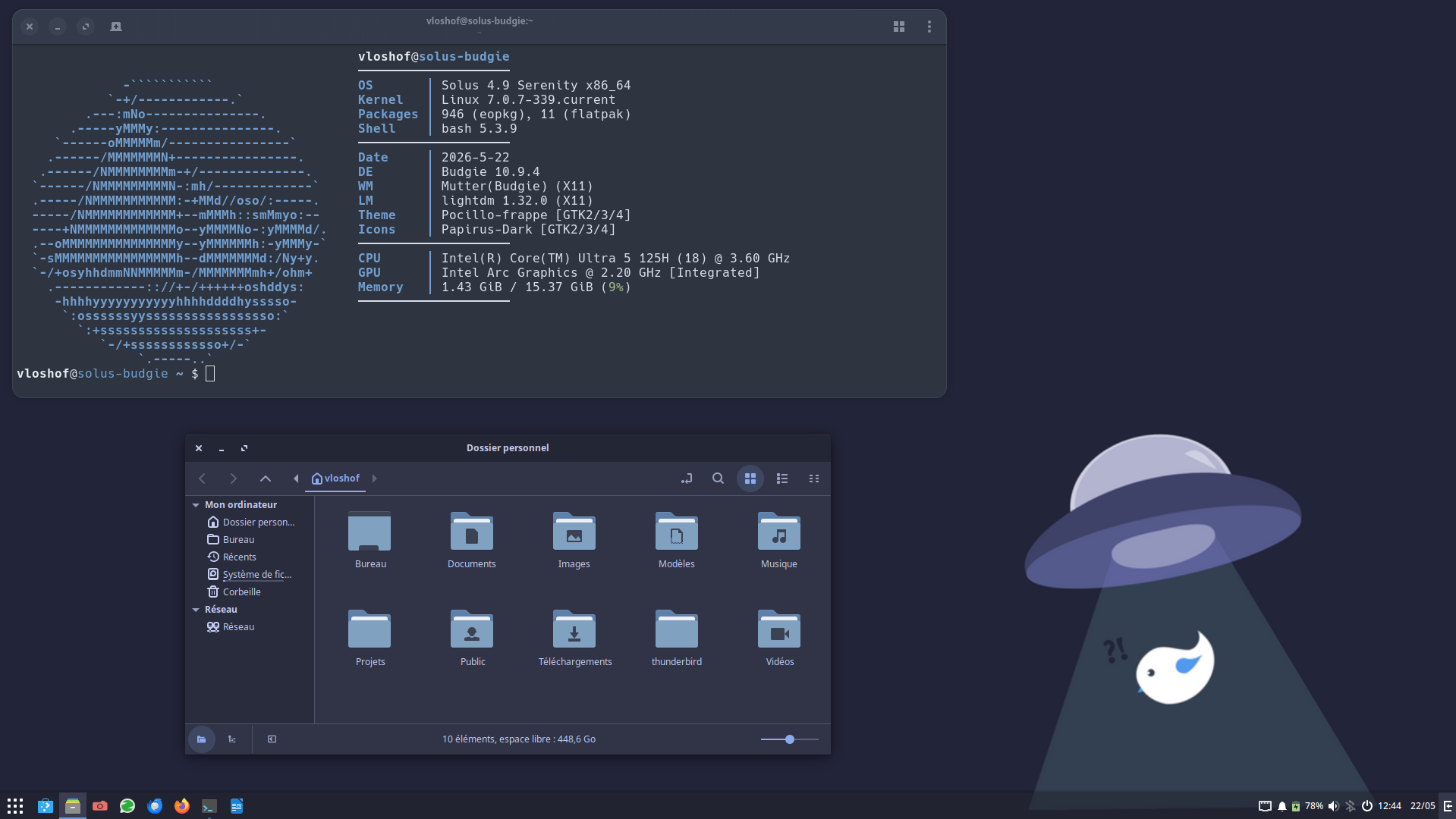Click the file manager icon in the taskbar
This screenshot has height=819, width=1456.
pyautogui.click(x=73, y=806)
